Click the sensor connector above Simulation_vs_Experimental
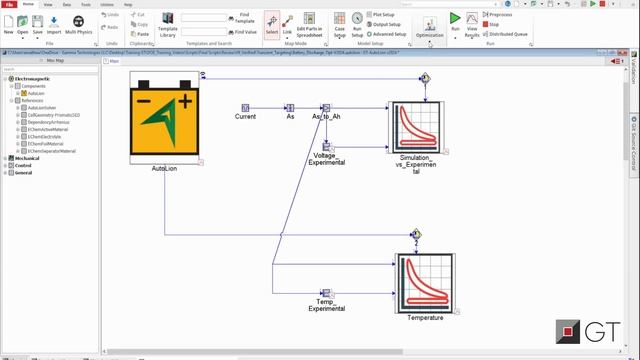 point(425,78)
